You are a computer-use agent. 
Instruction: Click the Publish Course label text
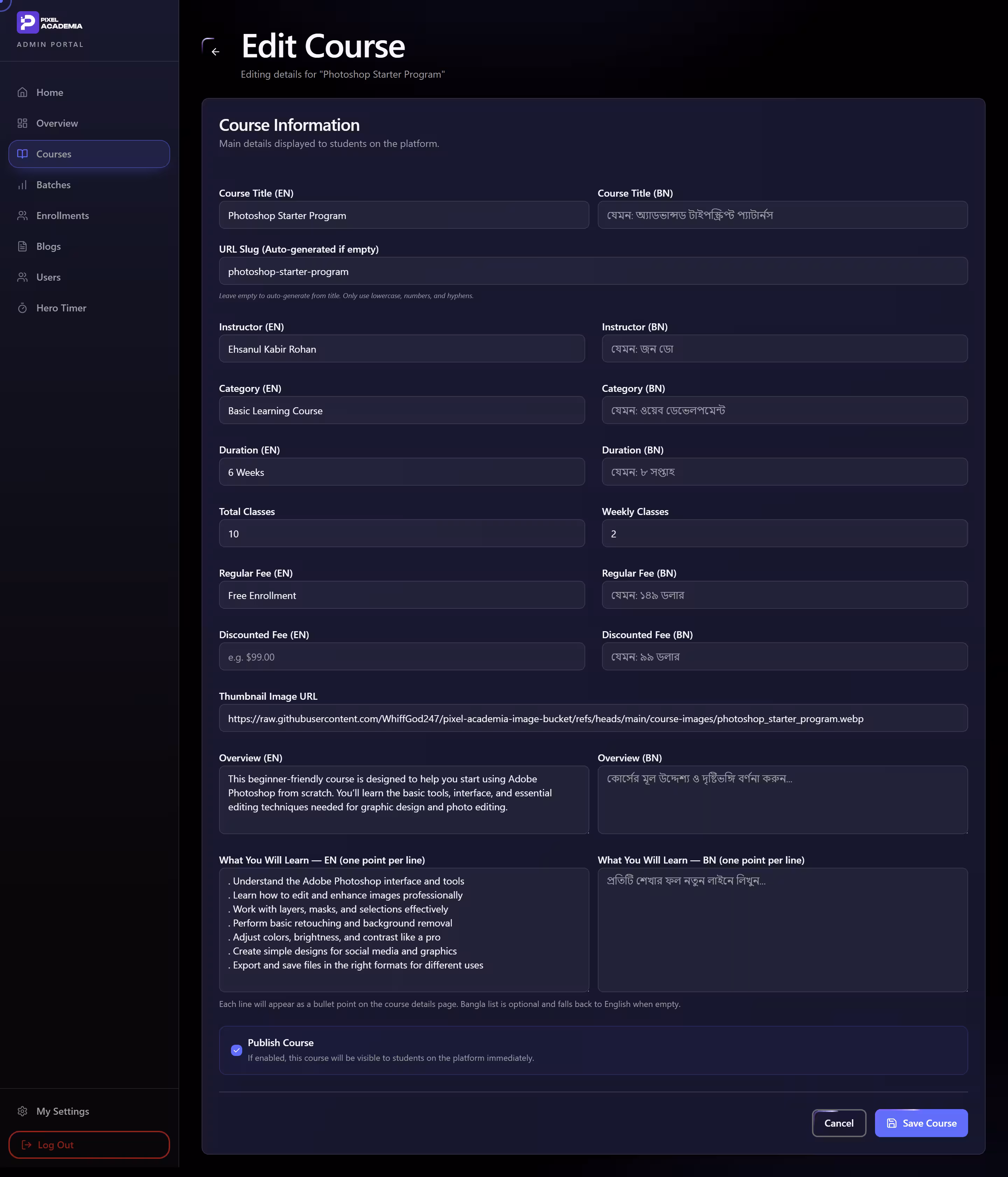pyautogui.click(x=281, y=1042)
